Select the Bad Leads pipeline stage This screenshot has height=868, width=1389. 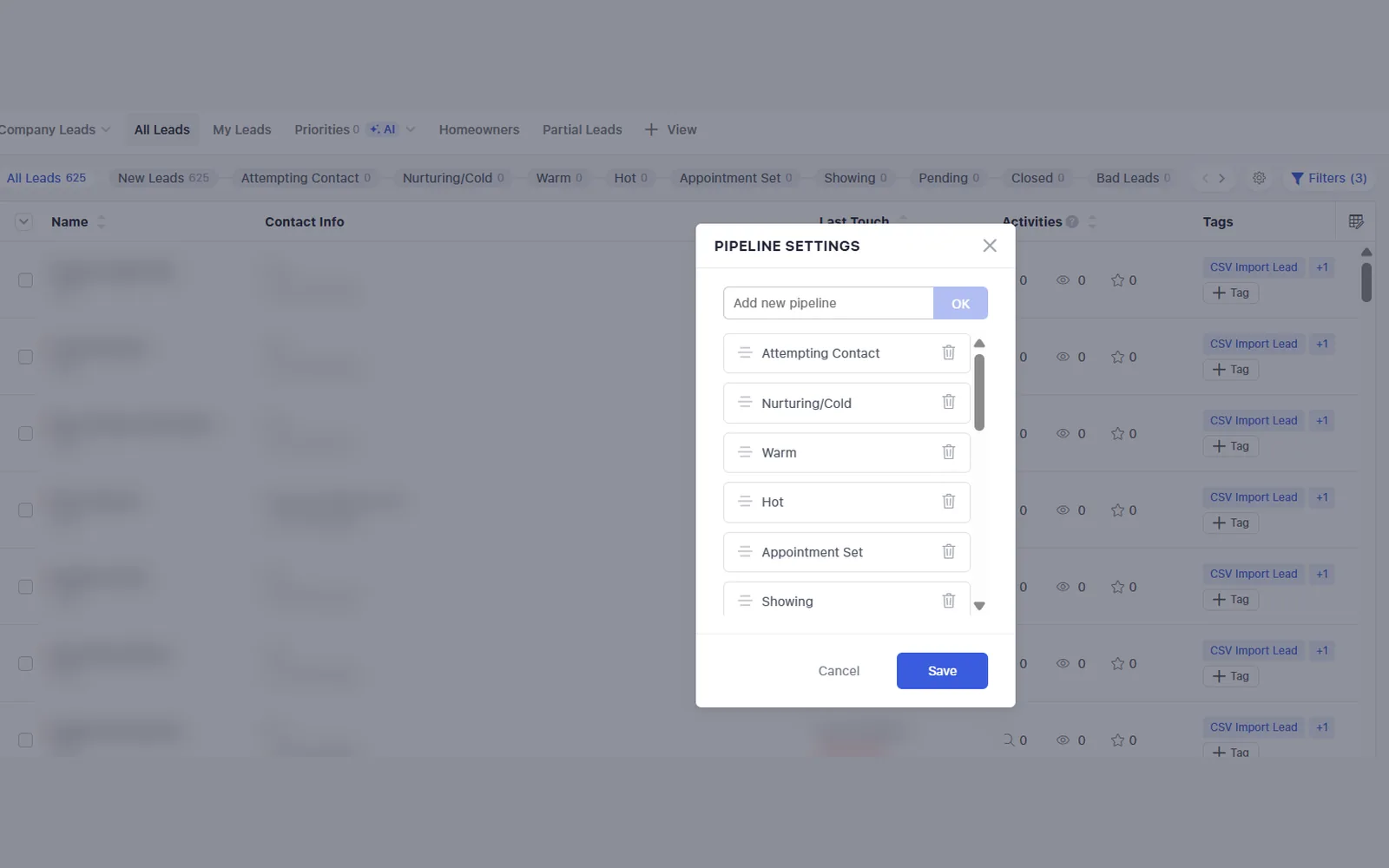coord(1133,178)
